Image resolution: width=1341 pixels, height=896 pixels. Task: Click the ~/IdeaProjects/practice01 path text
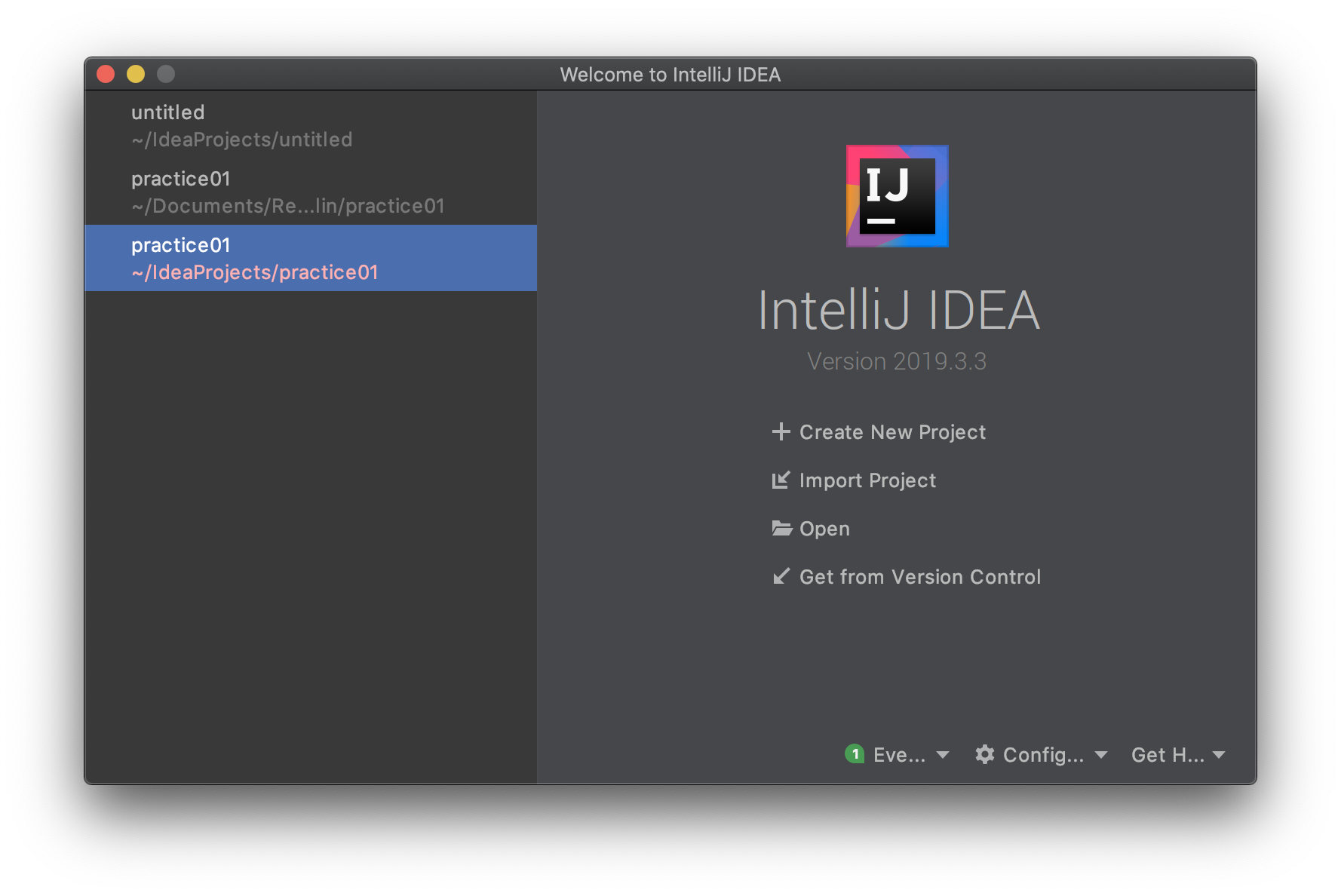pyautogui.click(x=255, y=272)
